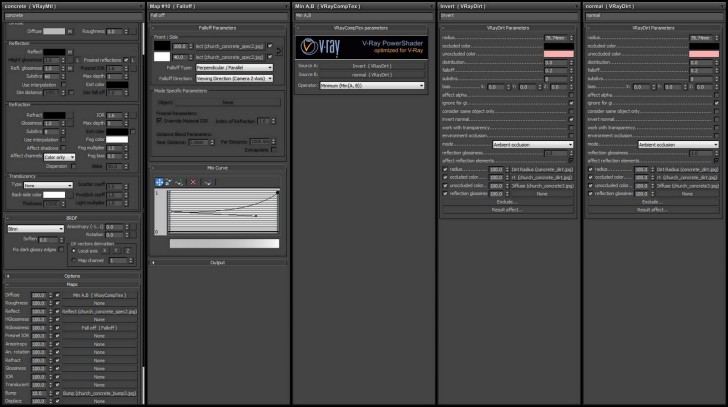Select the Move tool in Mix Curve toolbar
Viewport: 728px width, 407px height.
point(159,182)
